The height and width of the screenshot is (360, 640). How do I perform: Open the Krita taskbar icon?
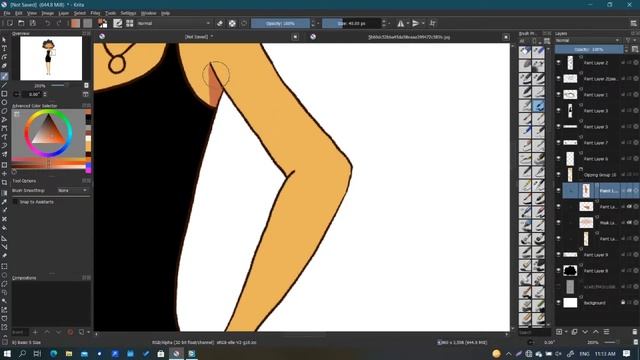[x=176, y=353]
